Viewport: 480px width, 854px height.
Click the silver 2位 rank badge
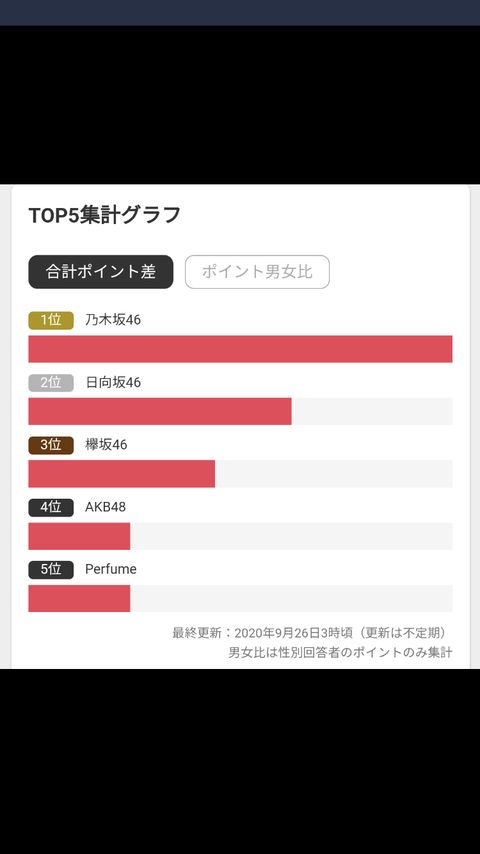pyautogui.click(x=51, y=382)
